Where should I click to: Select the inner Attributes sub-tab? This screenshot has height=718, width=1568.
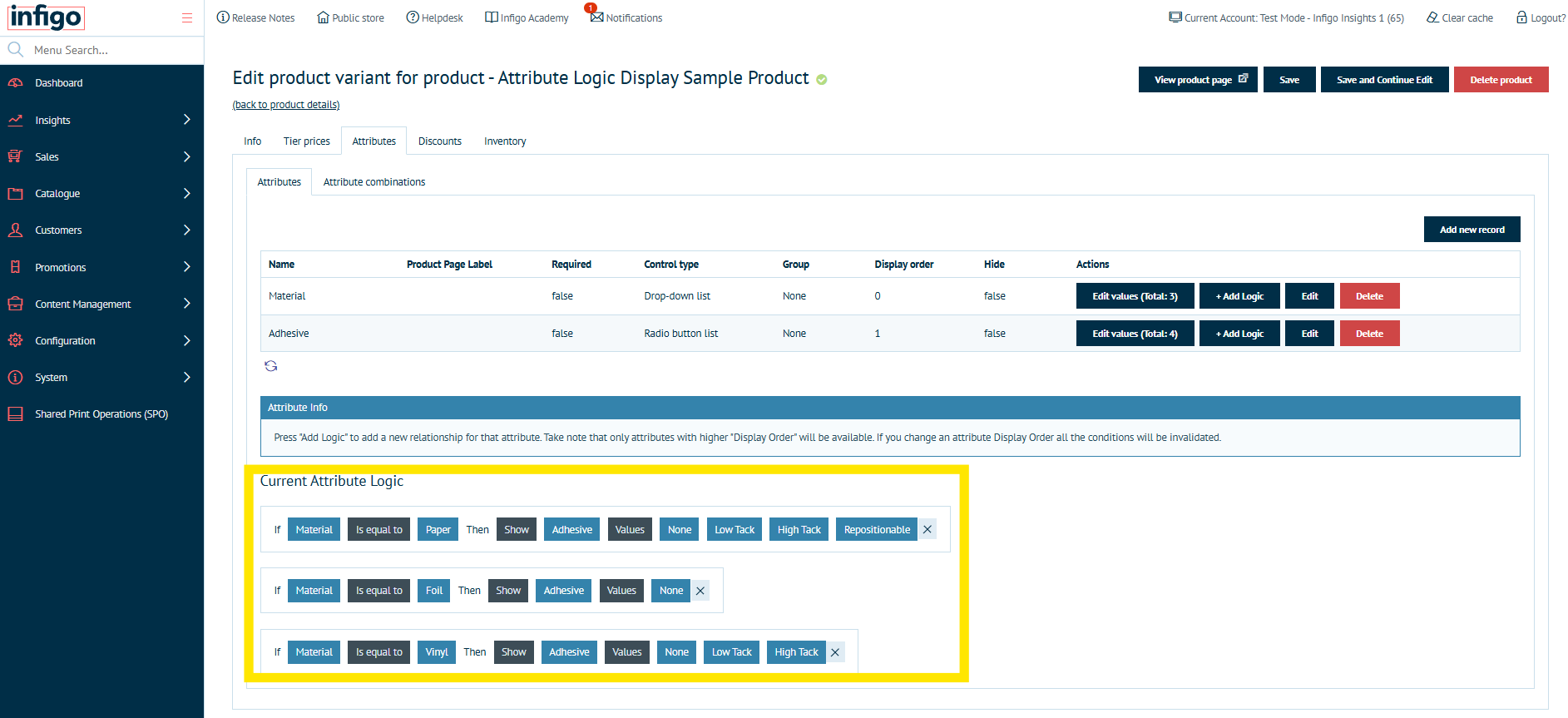click(x=279, y=182)
